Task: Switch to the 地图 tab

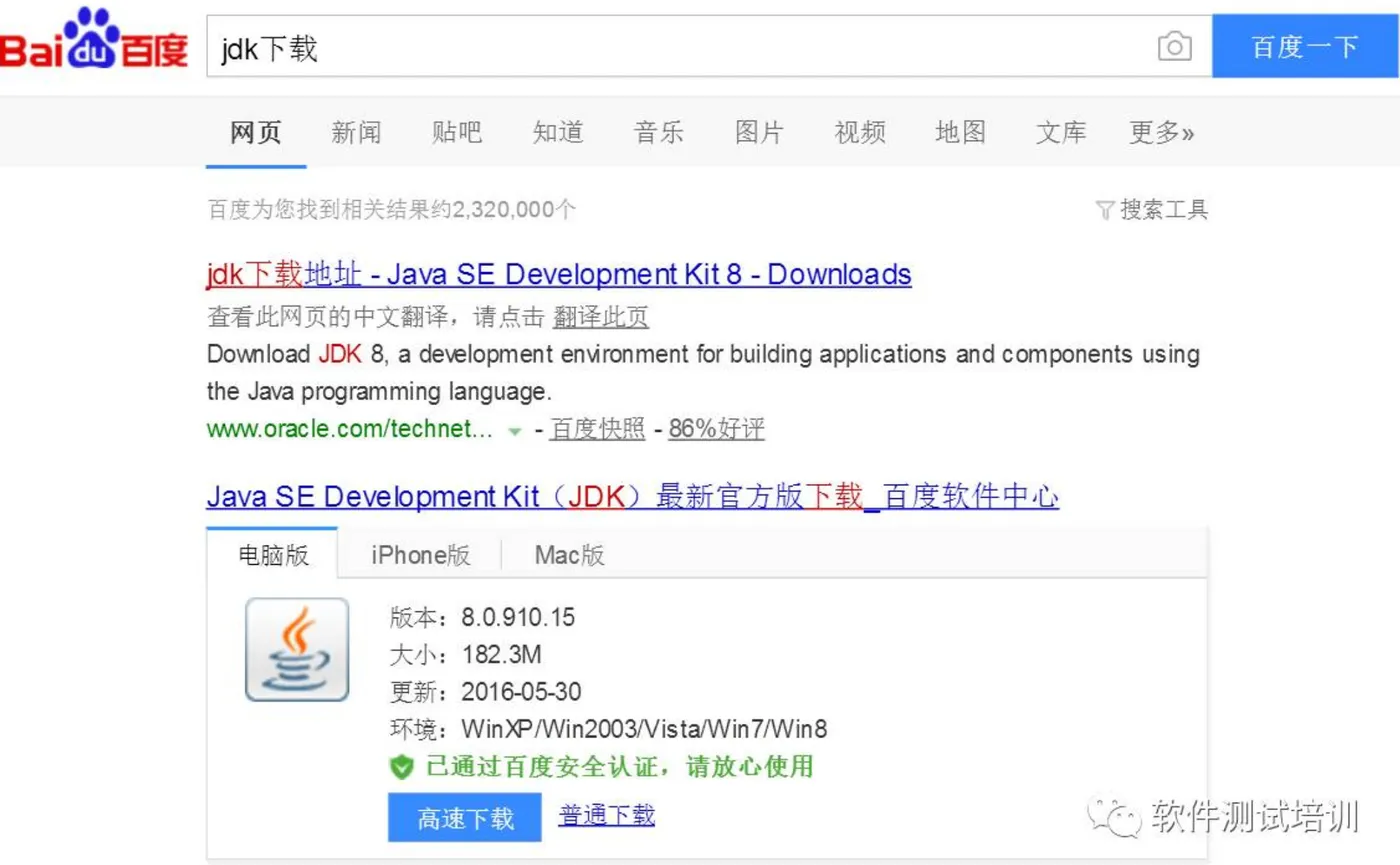Action: pyautogui.click(x=961, y=132)
